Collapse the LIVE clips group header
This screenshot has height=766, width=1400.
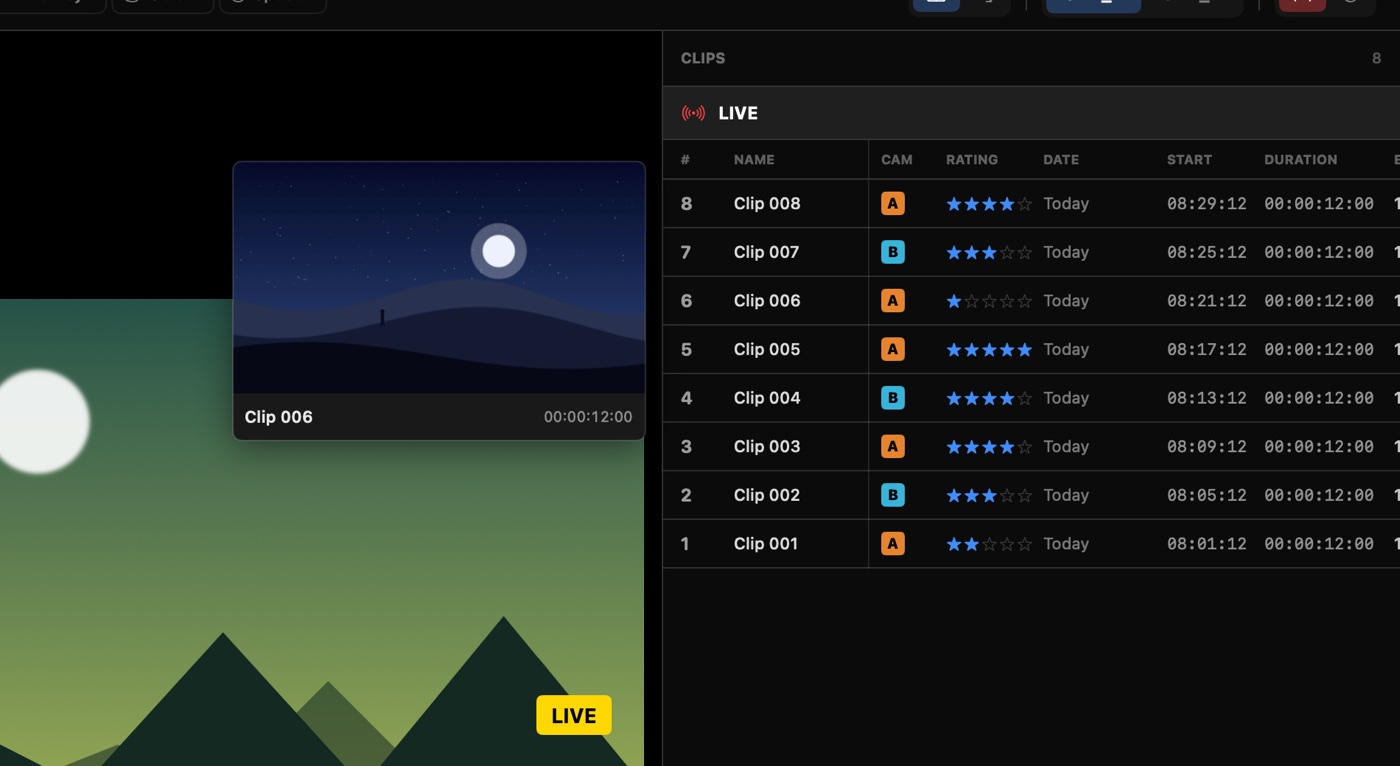(x=1031, y=113)
